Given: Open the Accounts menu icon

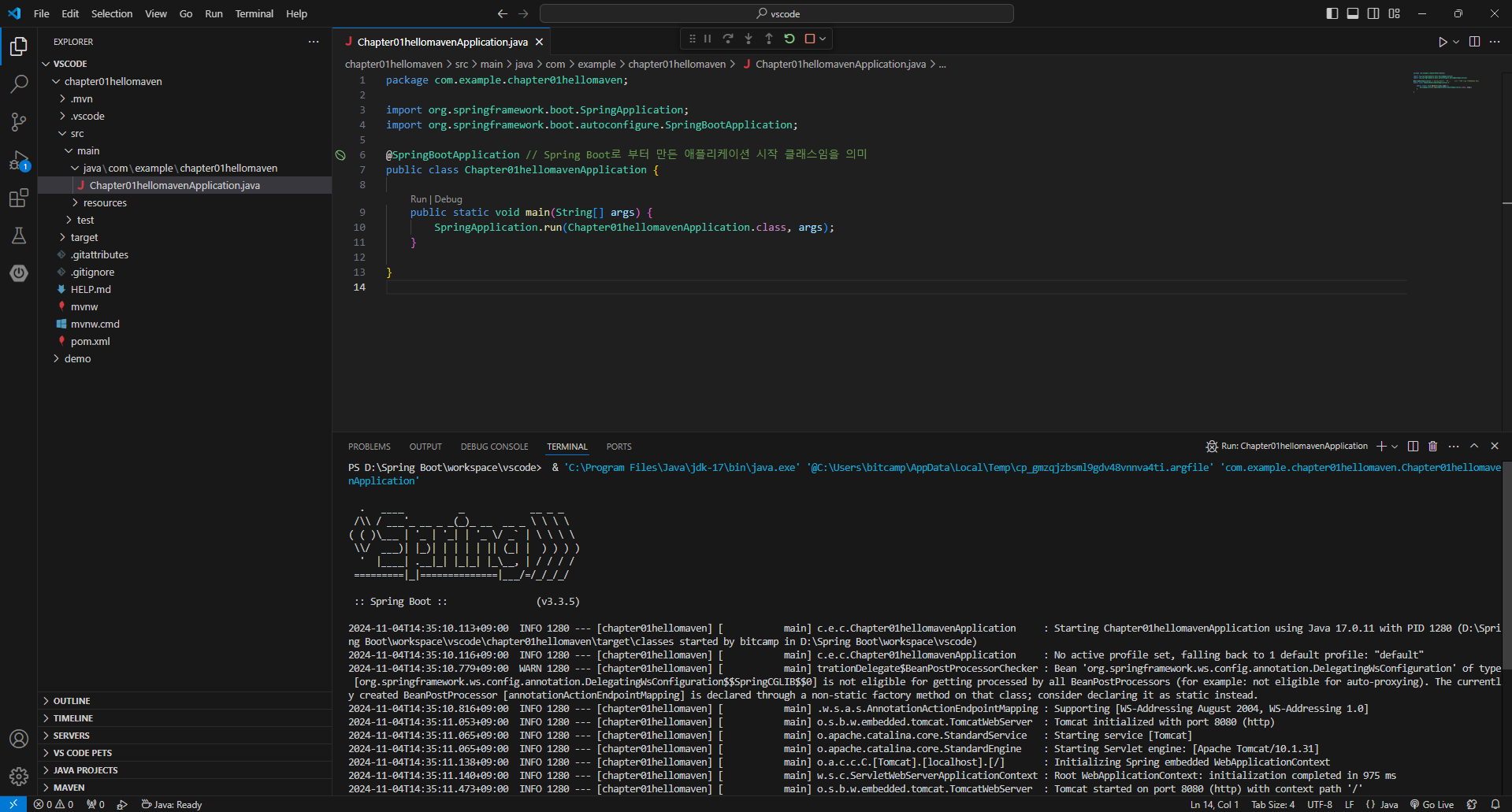Looking at the screenshot, I should (19, 739).
